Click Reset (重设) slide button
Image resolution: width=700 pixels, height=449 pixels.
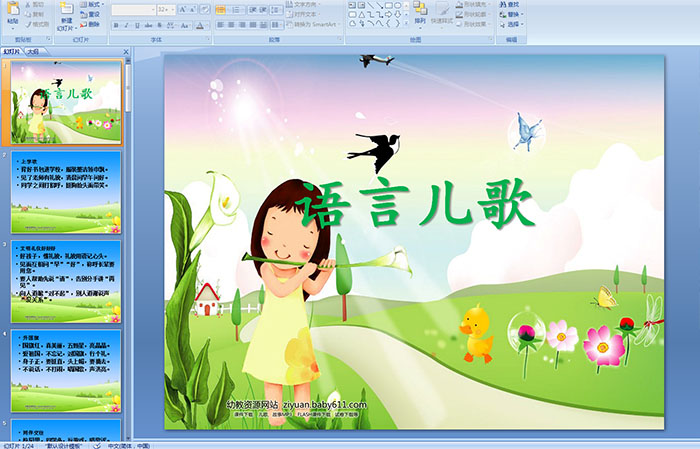pyautogui.click(x=90, y=14)
